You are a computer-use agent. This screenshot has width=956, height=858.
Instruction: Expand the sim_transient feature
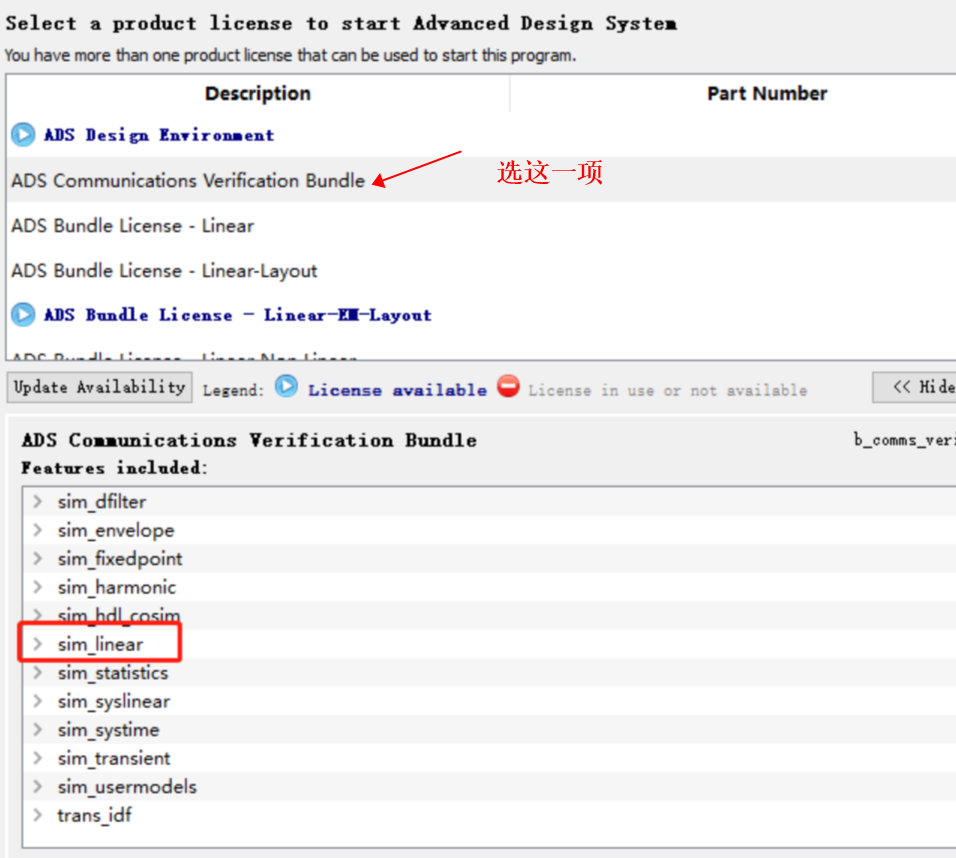point(38,758)
